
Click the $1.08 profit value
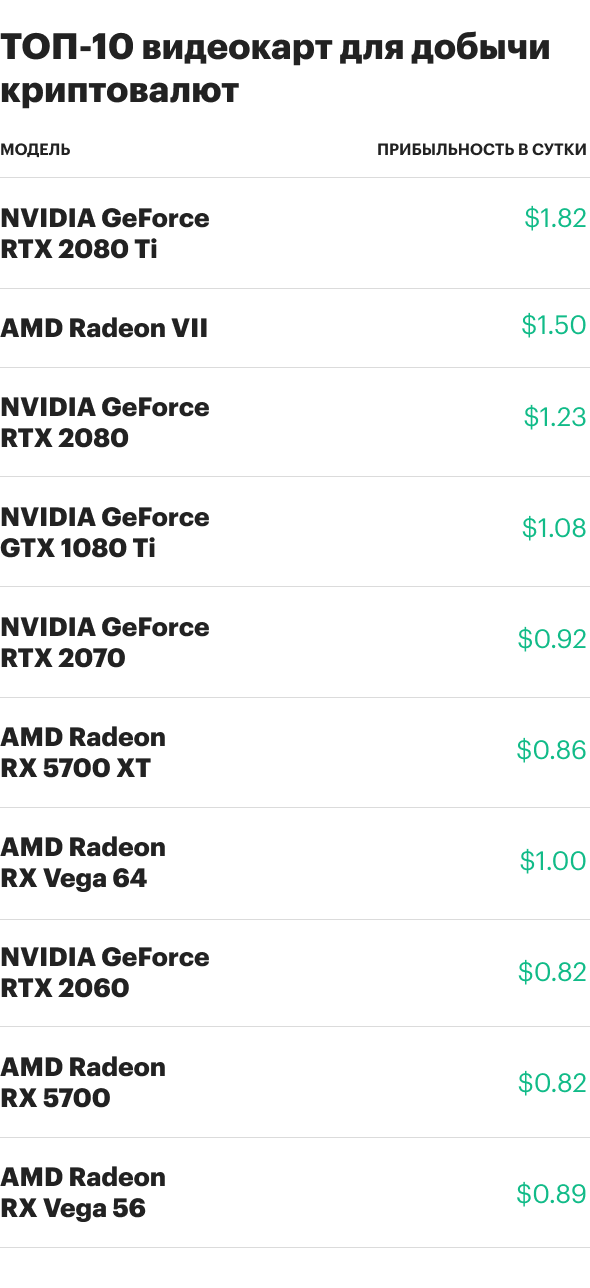(554, 528)
